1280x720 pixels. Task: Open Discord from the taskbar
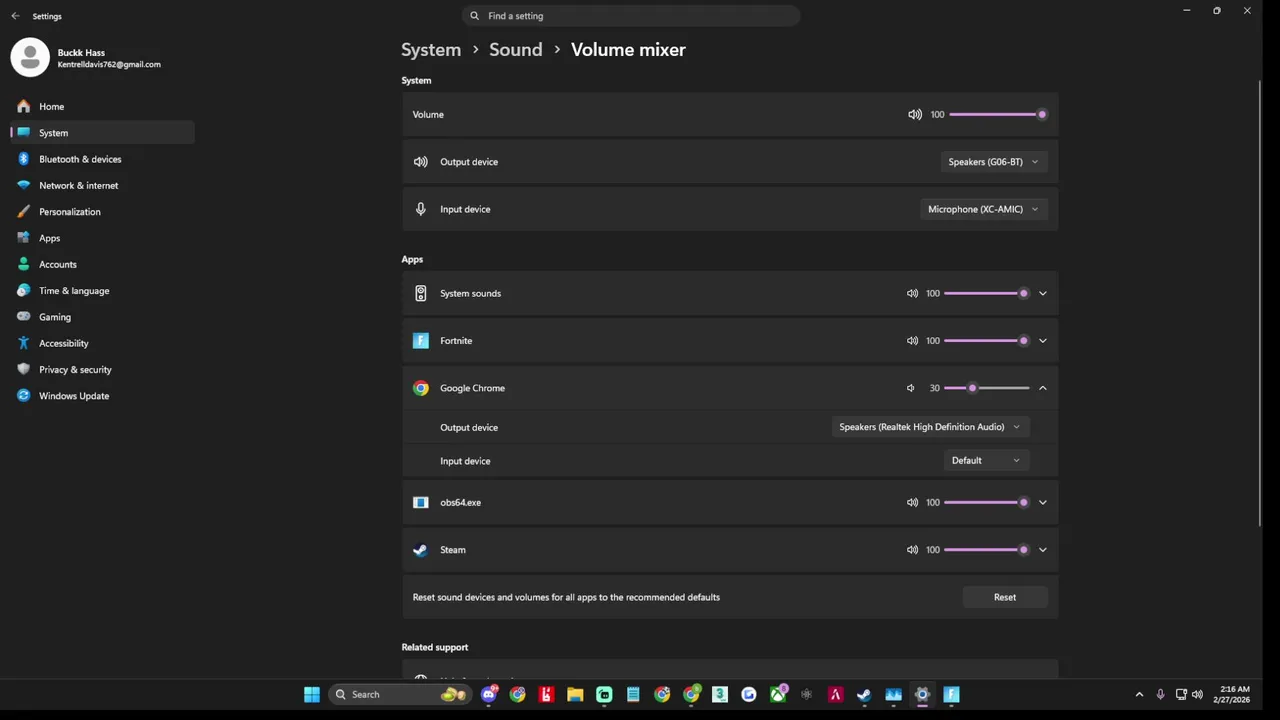[x=489, y=694]
